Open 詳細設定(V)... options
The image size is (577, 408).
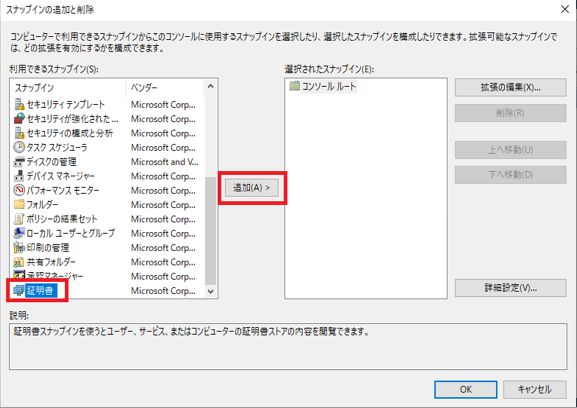click(510, 288)
